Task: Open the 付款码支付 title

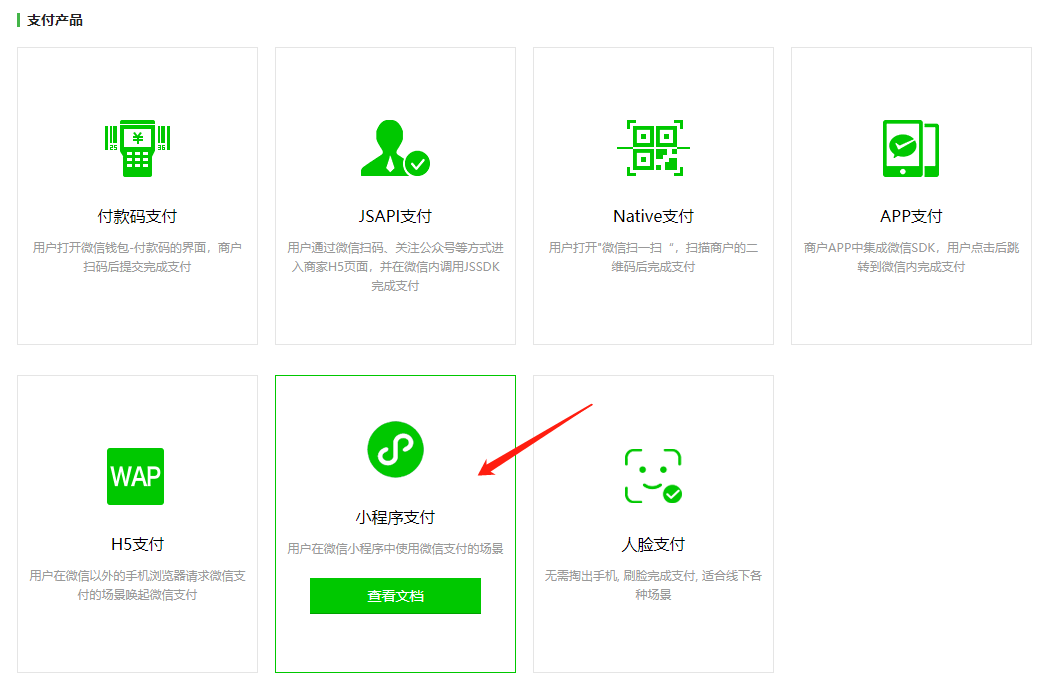Action: (x=138, y=216)
